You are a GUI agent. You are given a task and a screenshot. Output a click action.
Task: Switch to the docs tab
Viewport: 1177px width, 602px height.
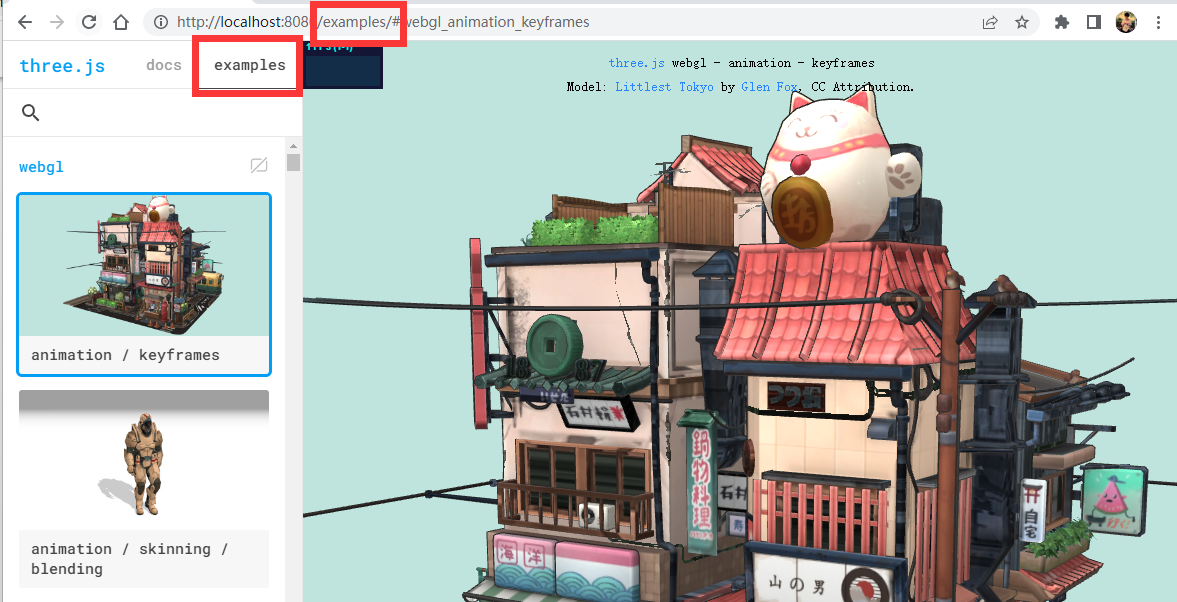164,65
